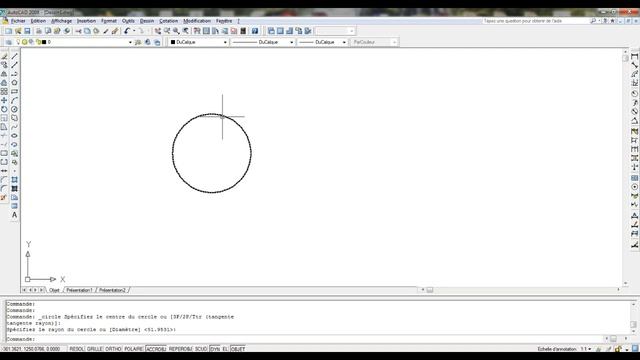
Task: Select the Construction line tool
Action: click(15, 65)
